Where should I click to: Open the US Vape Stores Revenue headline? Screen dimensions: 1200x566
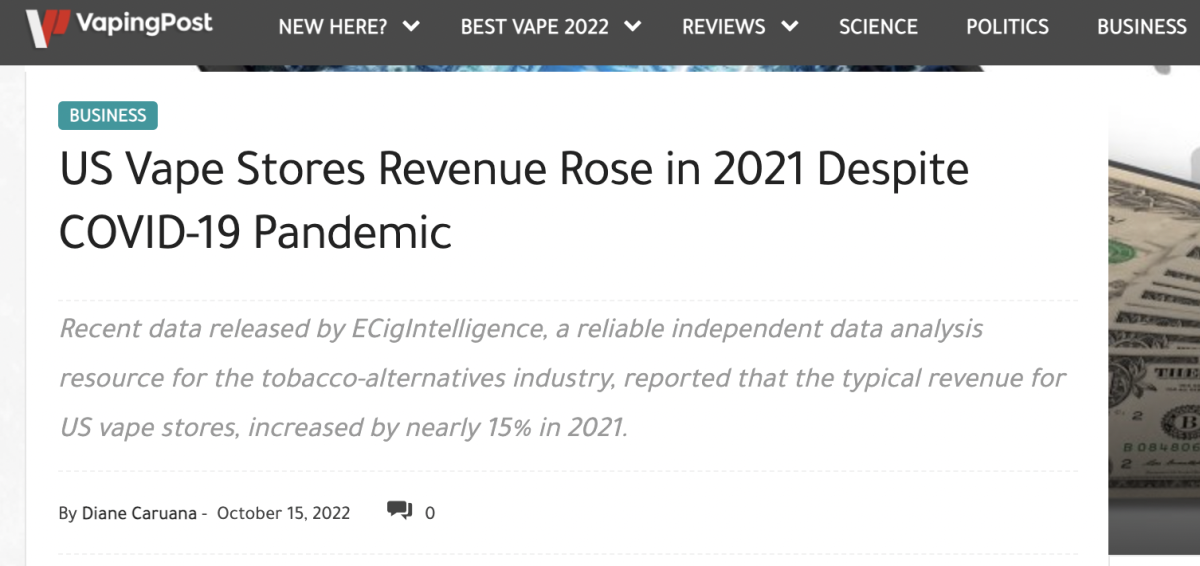point(513,201)
